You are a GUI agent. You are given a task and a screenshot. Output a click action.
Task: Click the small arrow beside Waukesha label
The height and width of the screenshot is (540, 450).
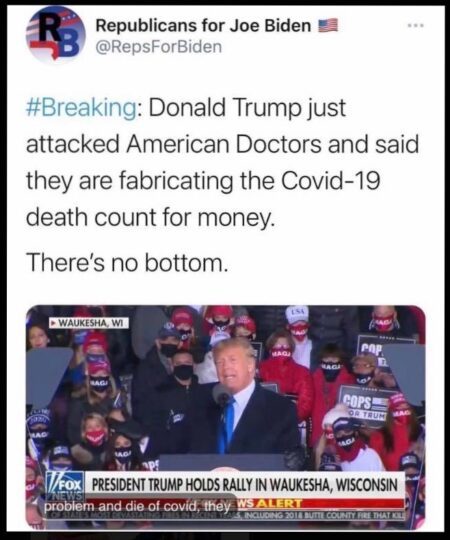coord(53,323)
